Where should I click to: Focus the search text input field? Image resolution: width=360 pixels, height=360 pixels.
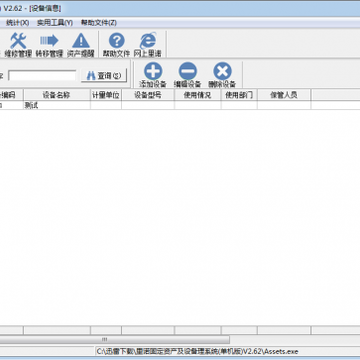(x=42, y=76)
